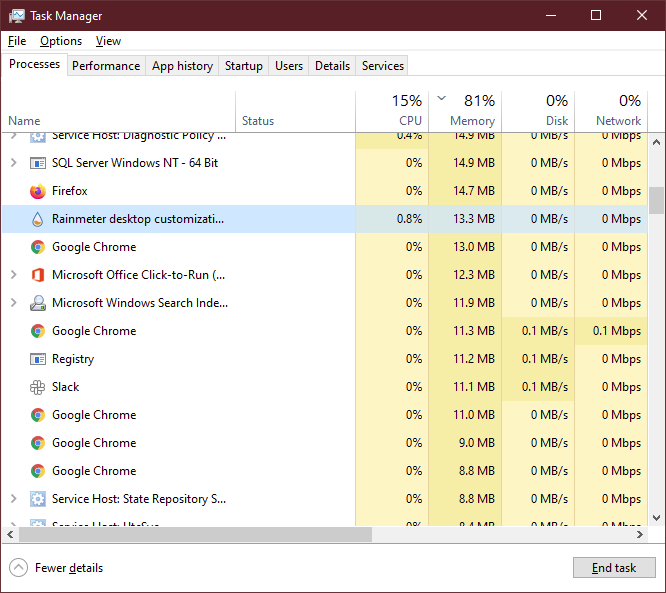Viewport: 666px width, 593px height.
Task: Click the Fewer details circle arrow icon
Action: click(18, 568)
